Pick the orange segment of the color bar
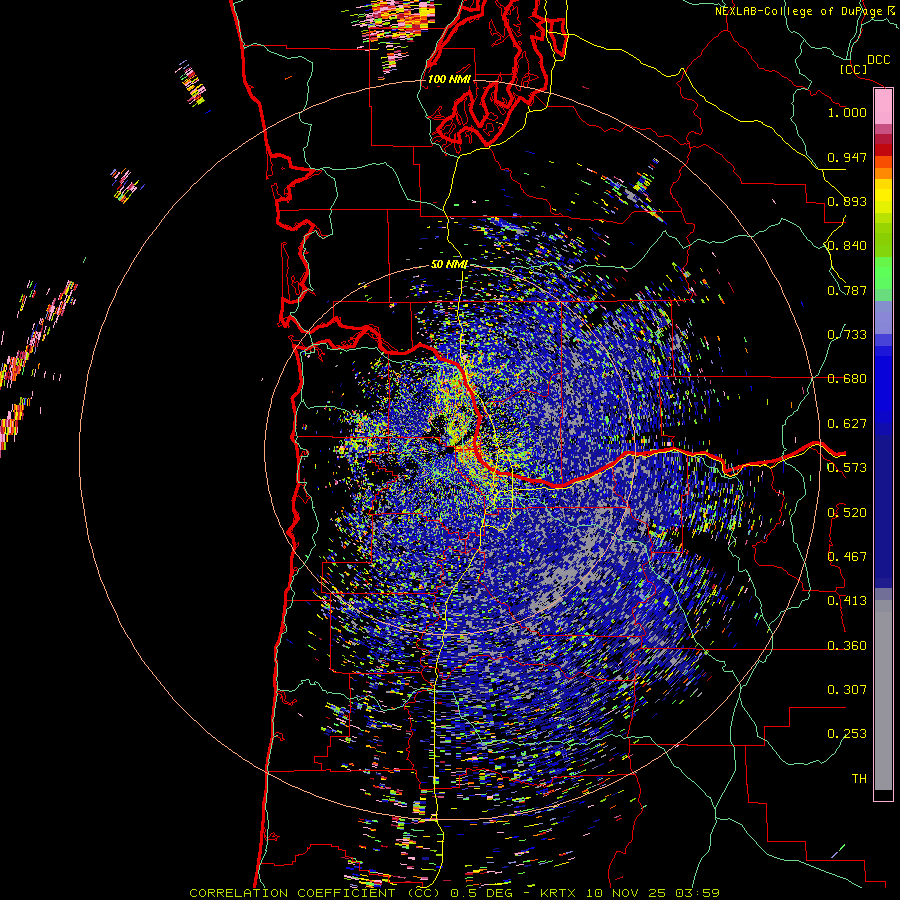 pyautogui.click(x=883, y=173)
